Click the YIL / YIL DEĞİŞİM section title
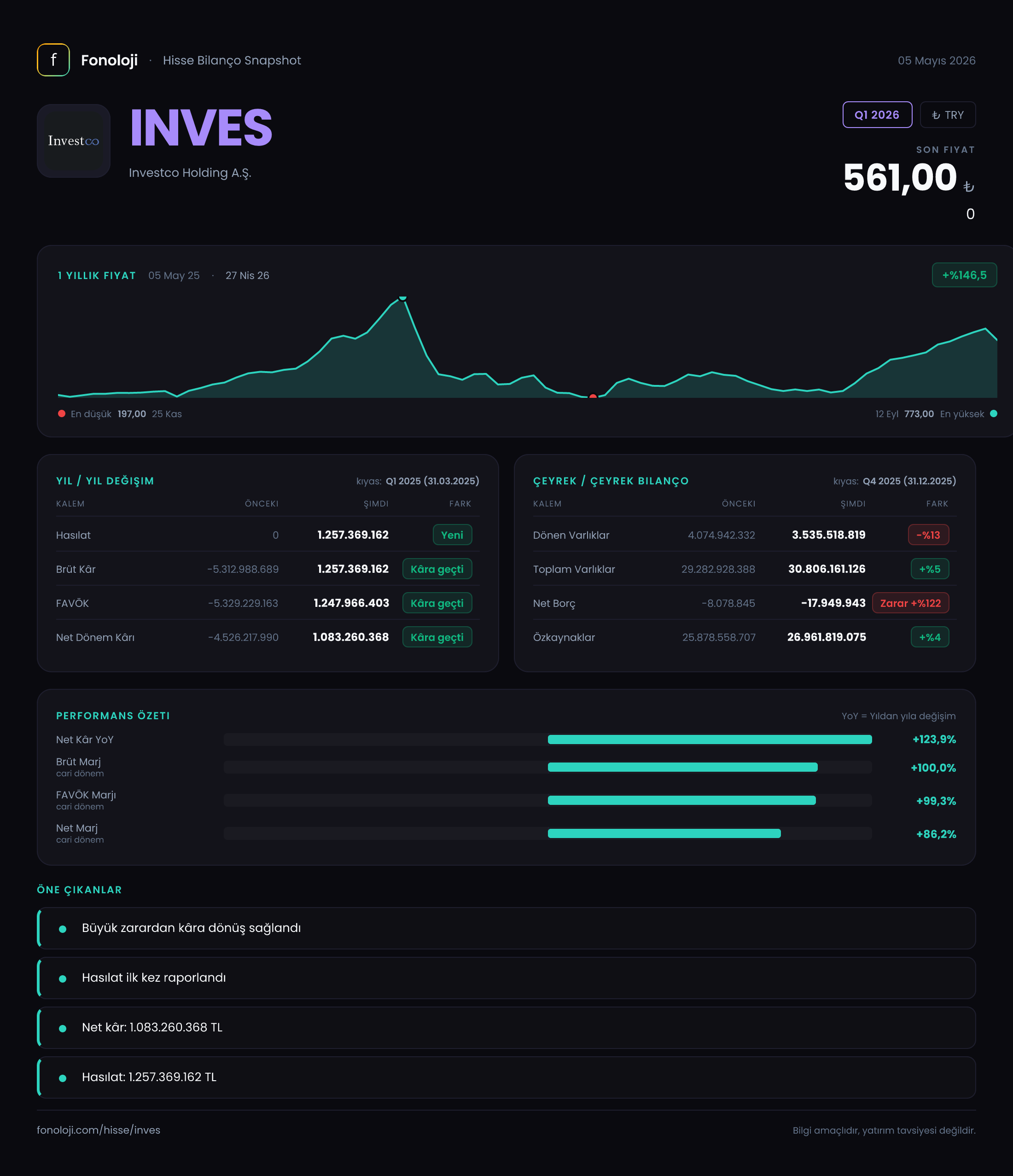This screenshot has width=1013, height=1176. [105, 481]
